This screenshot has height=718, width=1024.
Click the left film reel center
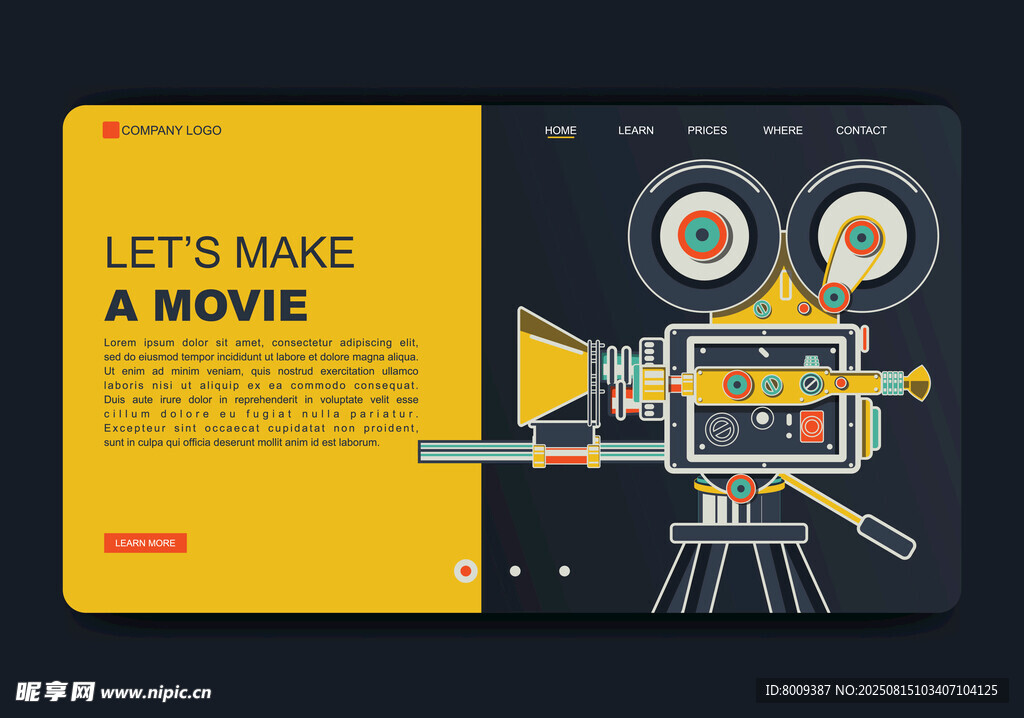coord(703,236)
